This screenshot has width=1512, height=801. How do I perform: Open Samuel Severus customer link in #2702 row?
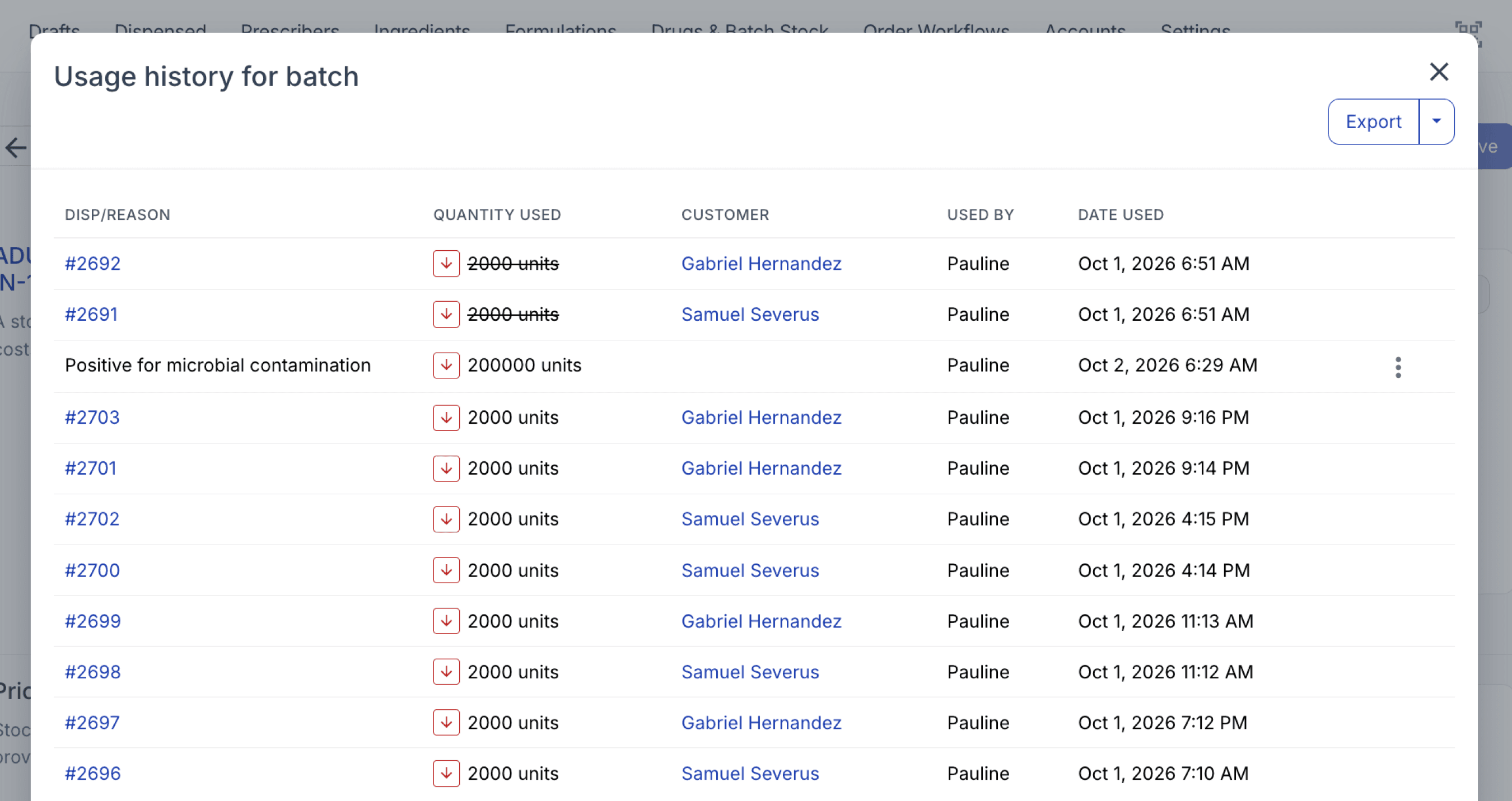(750, 519)
